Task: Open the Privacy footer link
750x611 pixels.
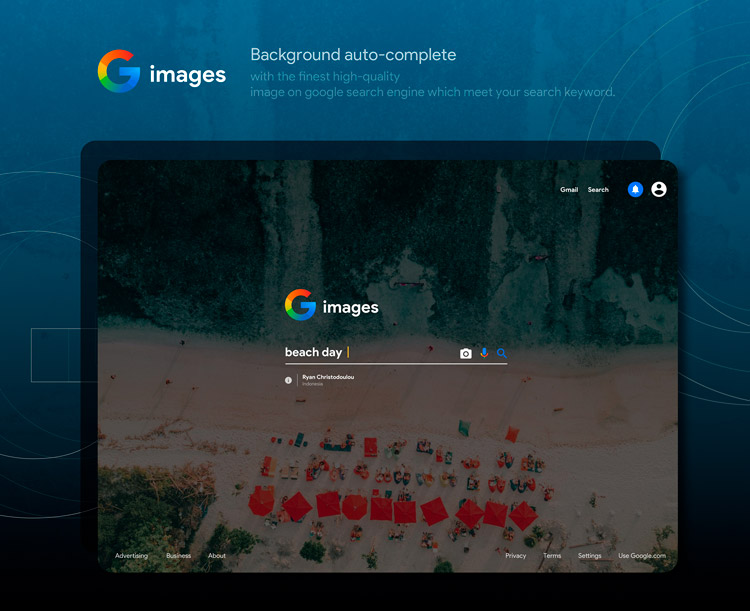Action: coord(516,556)
